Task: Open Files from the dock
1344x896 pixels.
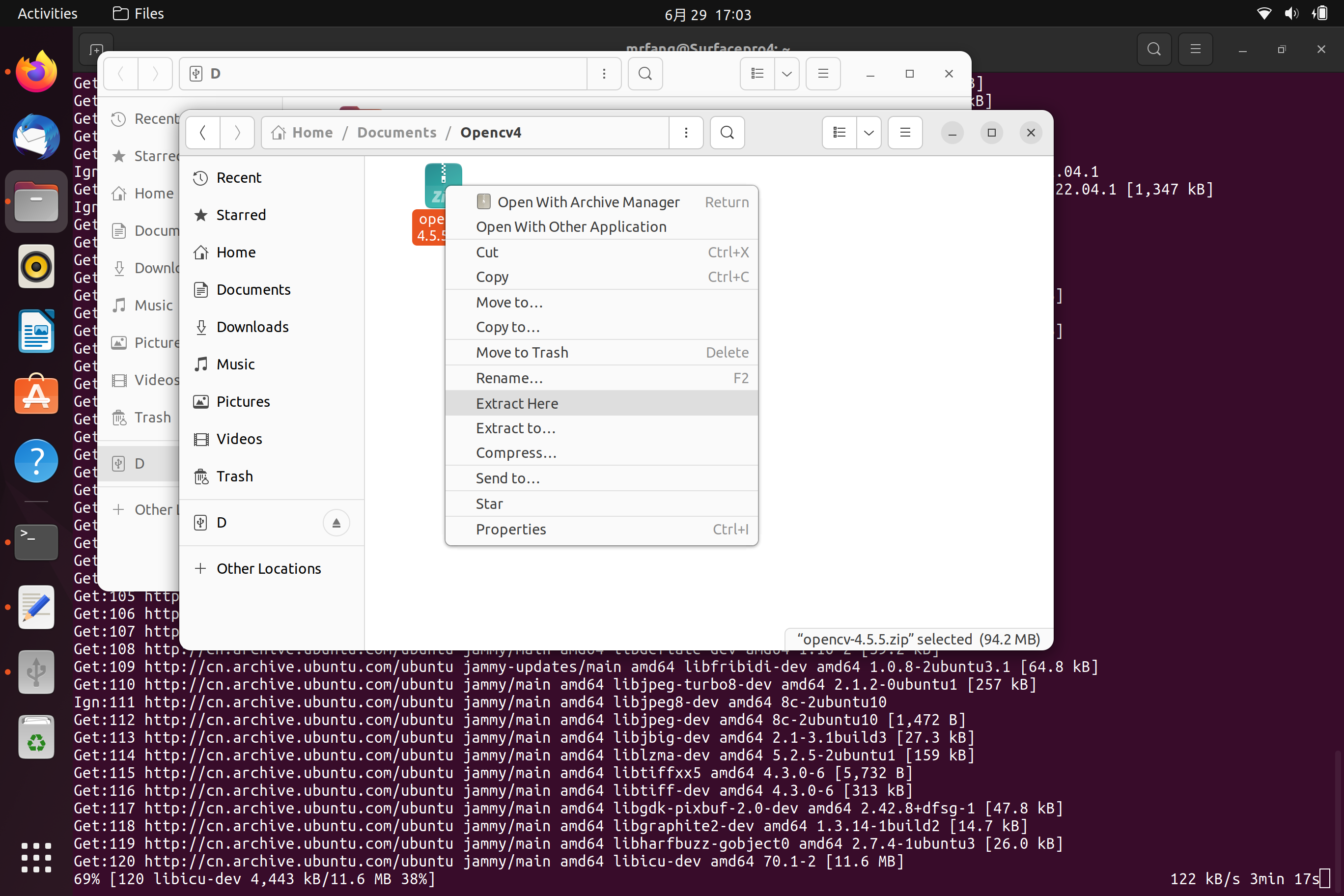Action: (36, 202)
